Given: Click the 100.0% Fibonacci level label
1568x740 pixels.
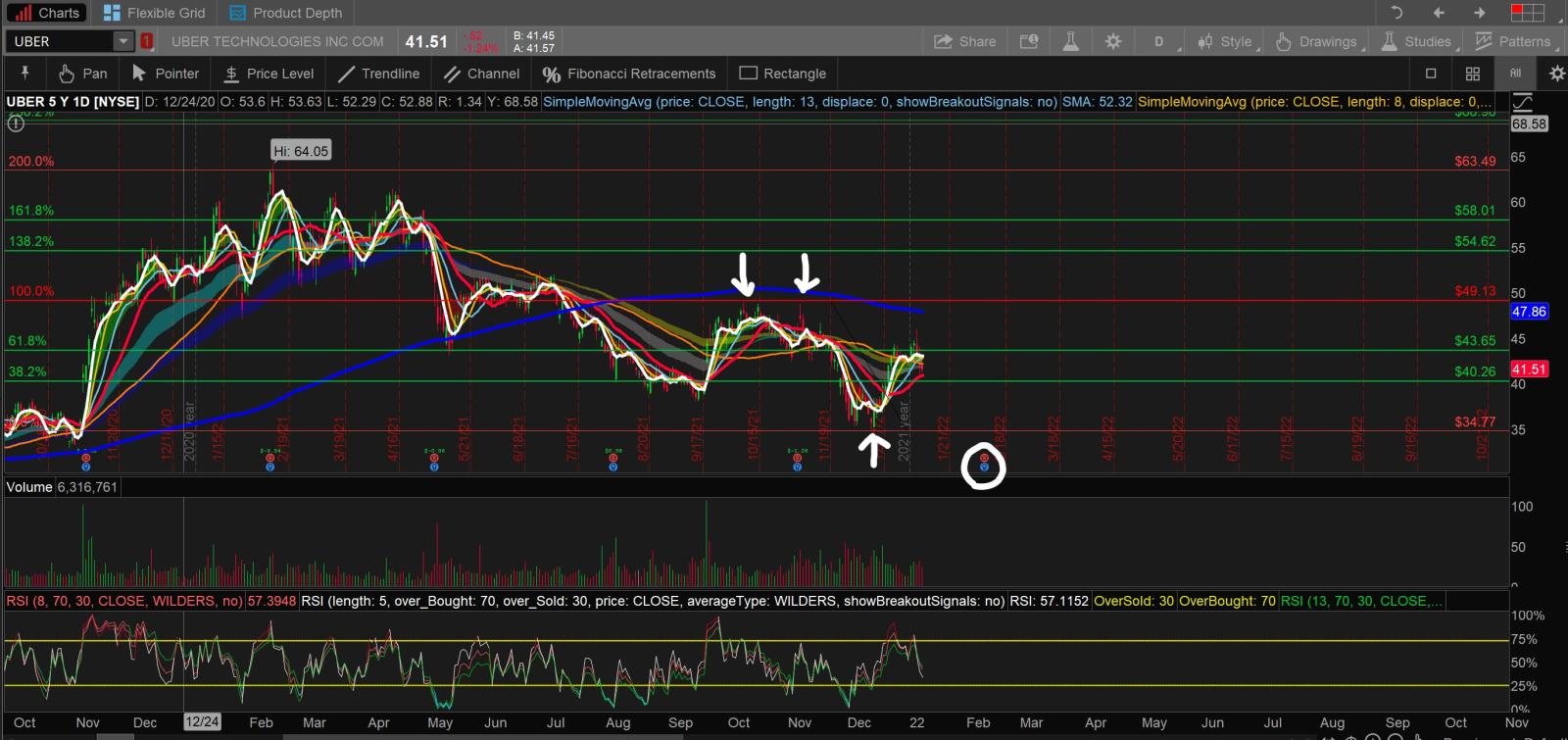Looking at the screenshot, I should click(x=31, y=291).
